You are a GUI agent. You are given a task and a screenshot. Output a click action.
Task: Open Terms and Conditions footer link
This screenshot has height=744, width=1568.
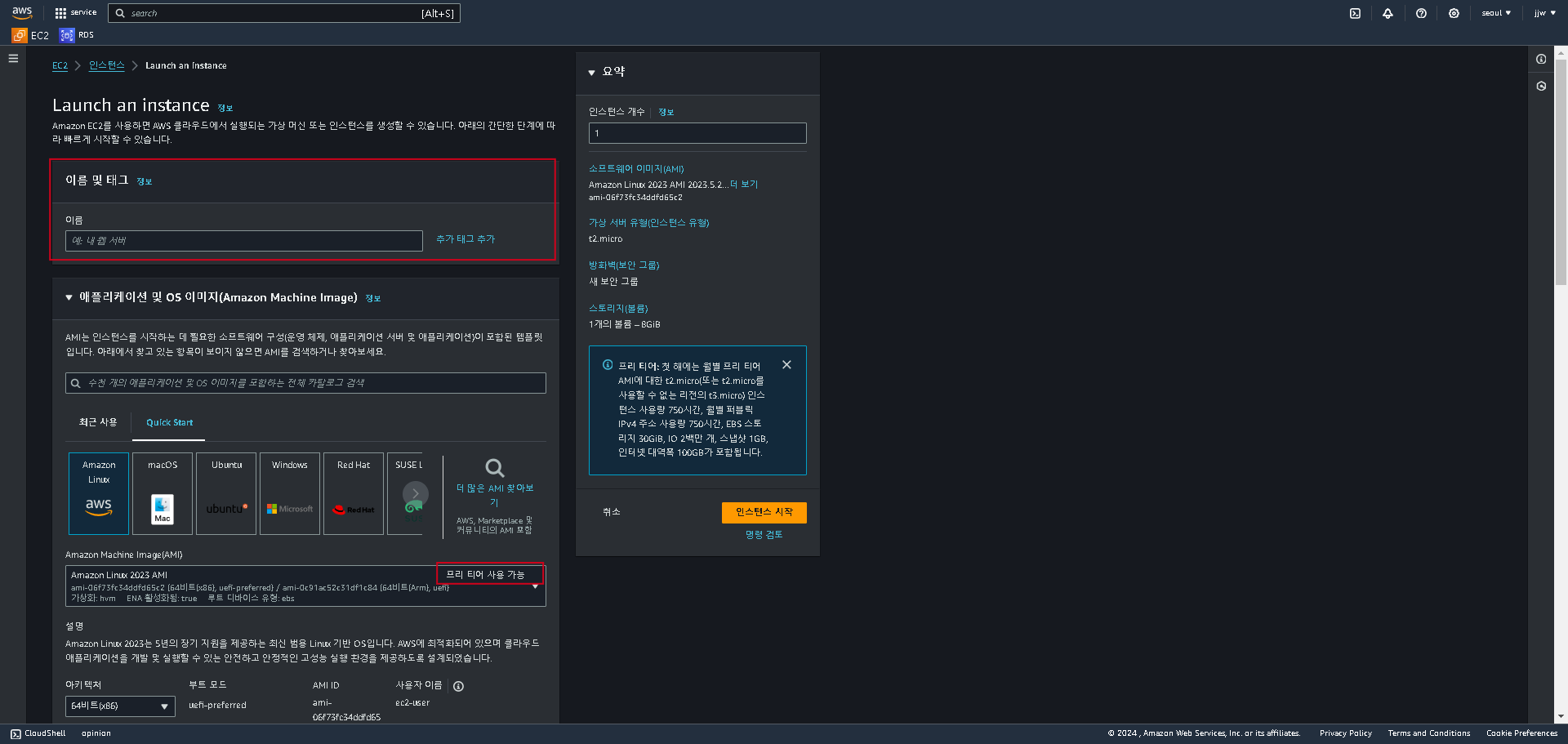click(1429, 733)
